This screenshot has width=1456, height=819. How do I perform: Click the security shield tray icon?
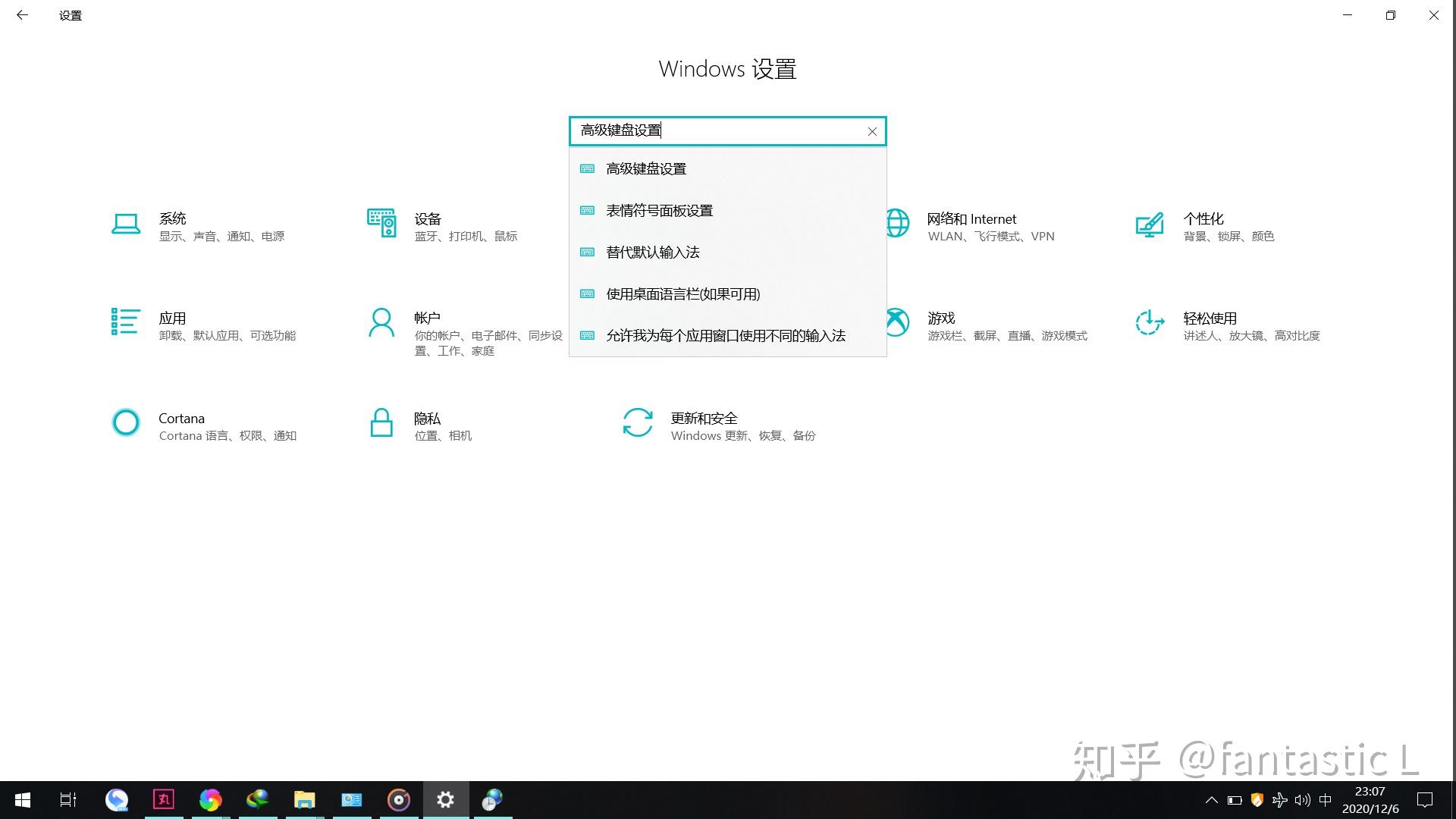(x=1257, y=800)
